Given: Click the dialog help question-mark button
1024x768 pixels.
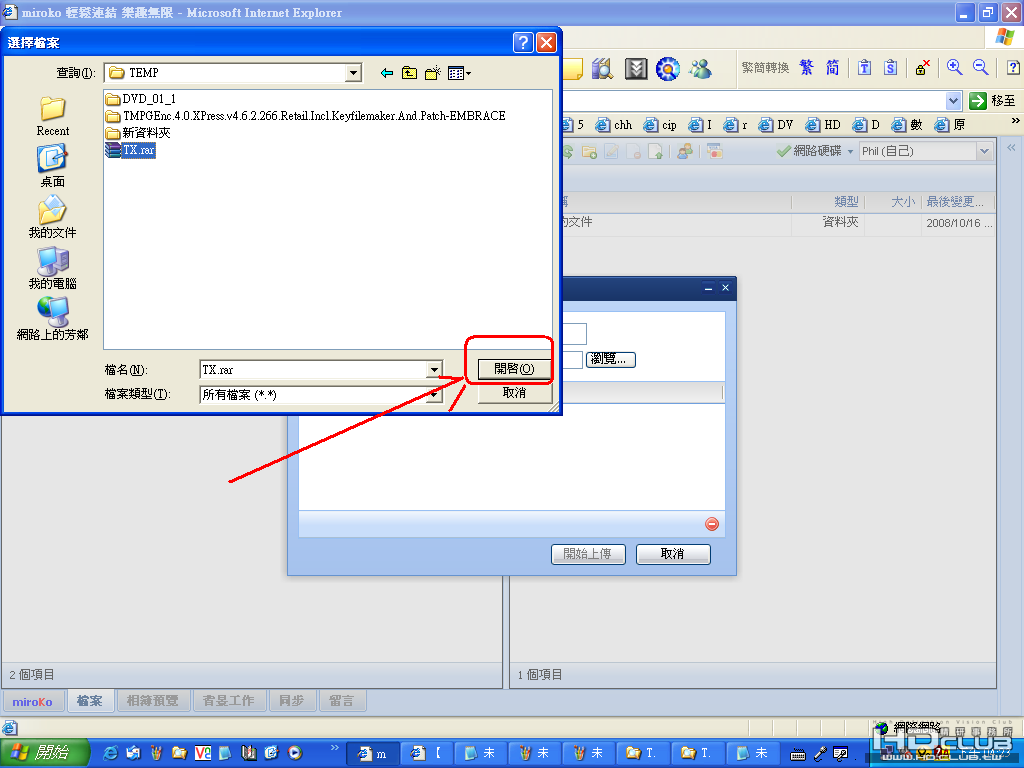Looking at the screenshot, I should pos(523,42).
